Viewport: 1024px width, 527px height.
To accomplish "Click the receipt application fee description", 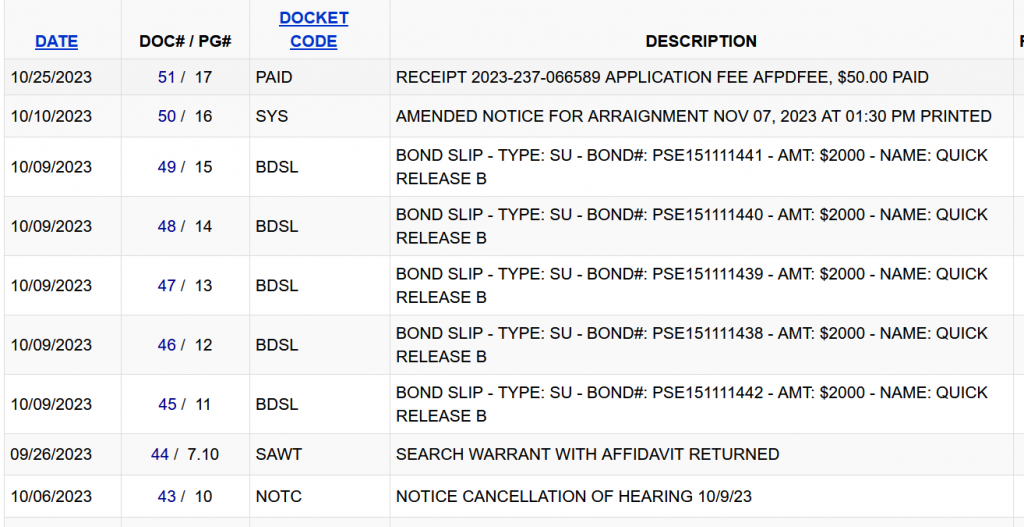I will tap(662, 77).
